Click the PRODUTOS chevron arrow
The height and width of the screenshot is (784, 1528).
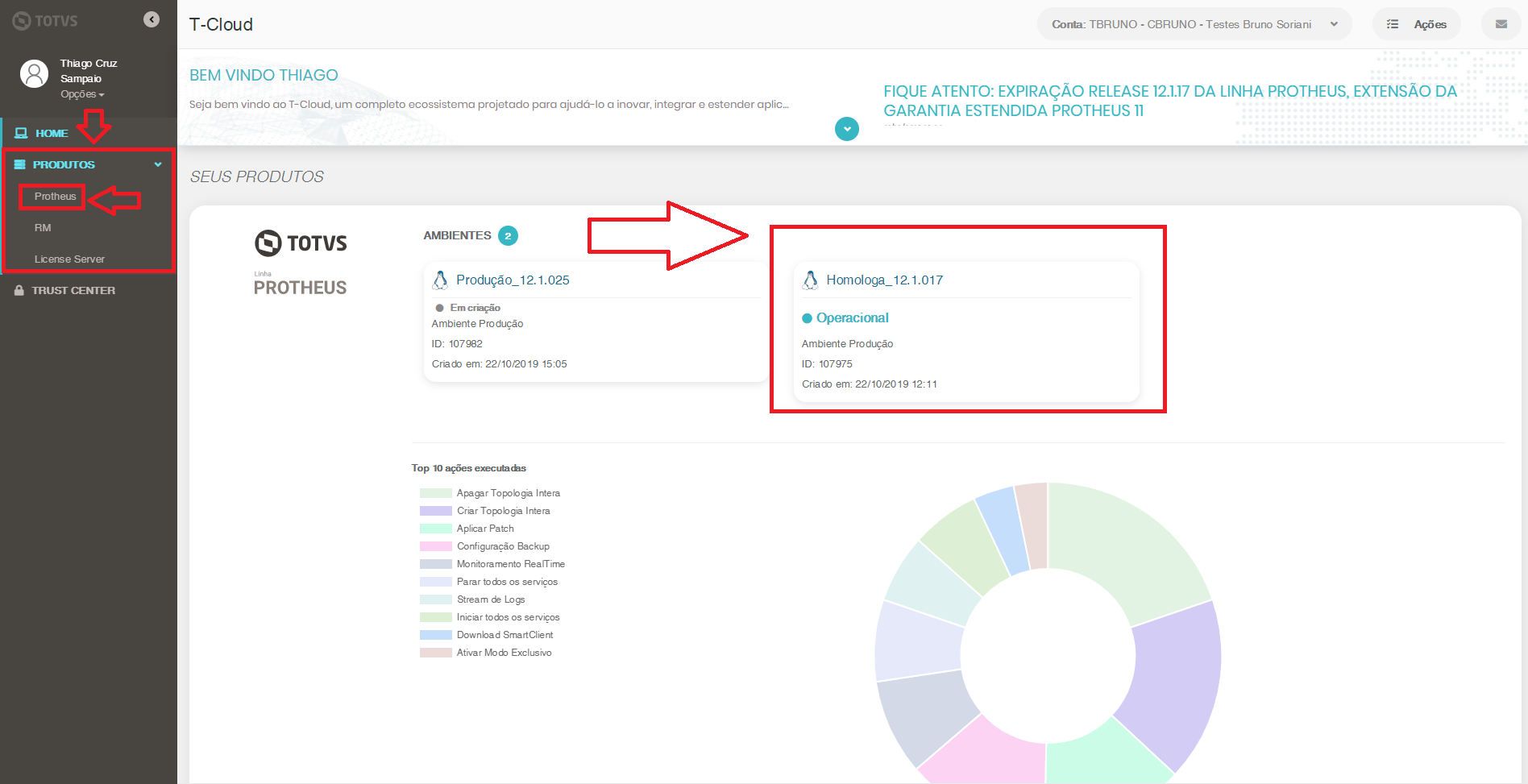point(158,164)
